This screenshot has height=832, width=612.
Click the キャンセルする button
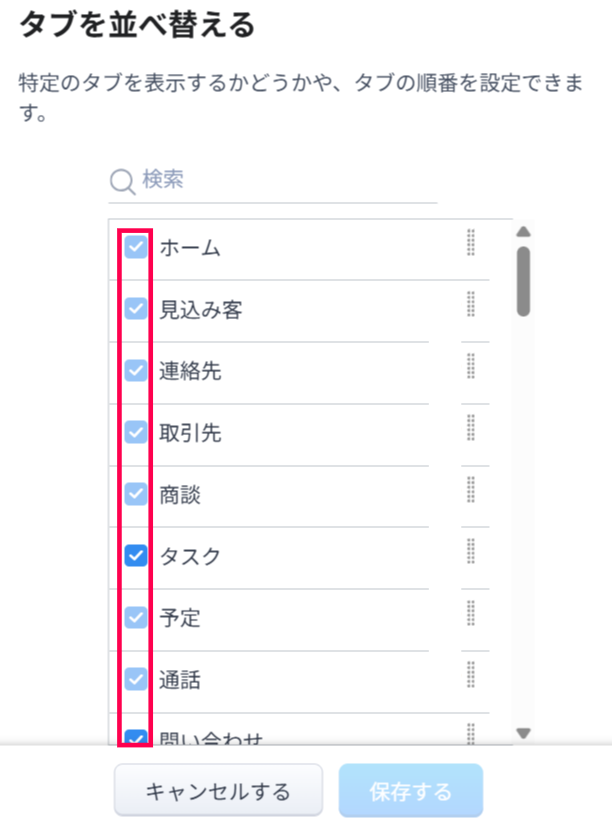tap(218, 792)
